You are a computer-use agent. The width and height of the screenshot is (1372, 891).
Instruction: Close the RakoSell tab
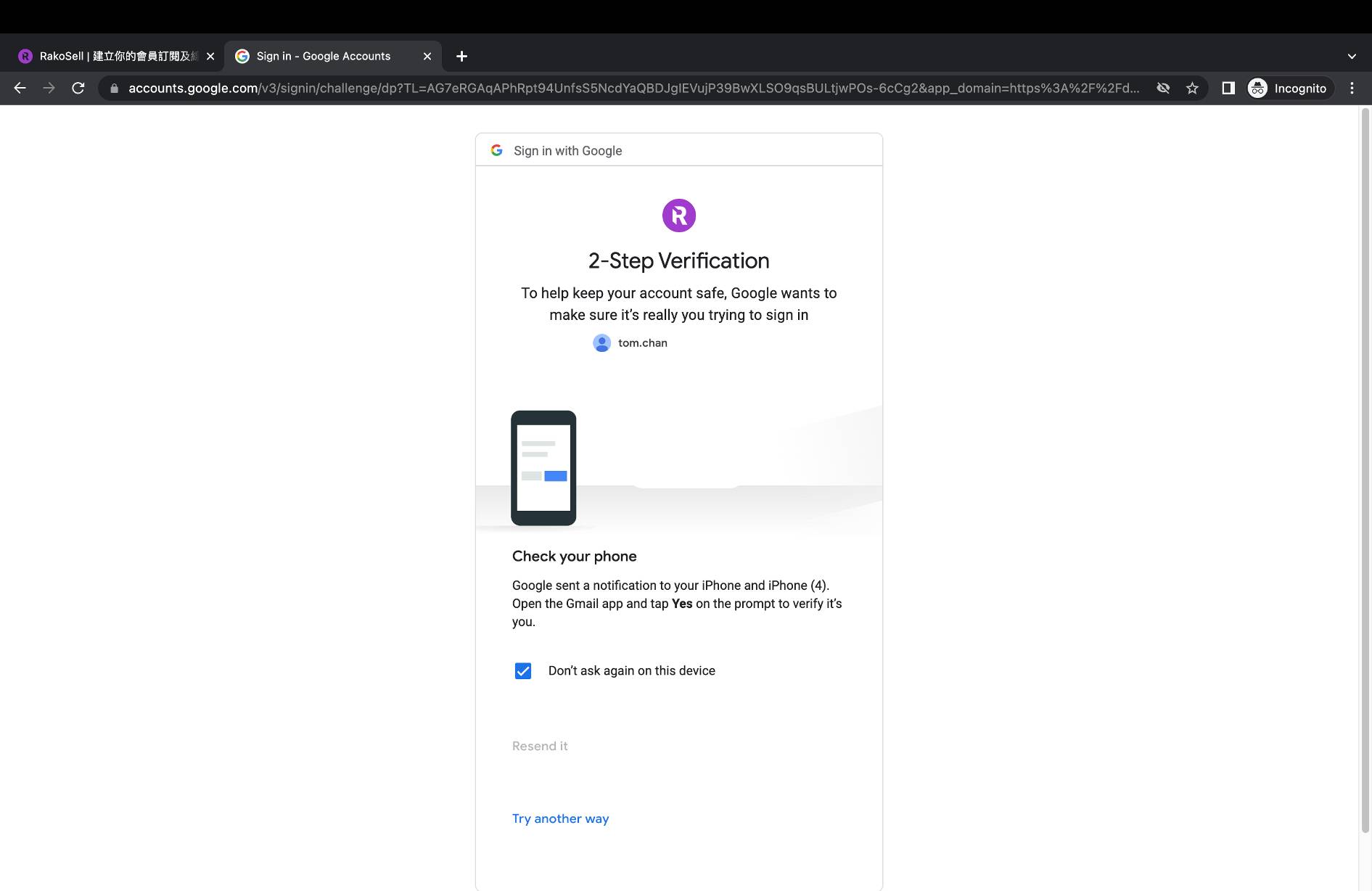[210, 56]
